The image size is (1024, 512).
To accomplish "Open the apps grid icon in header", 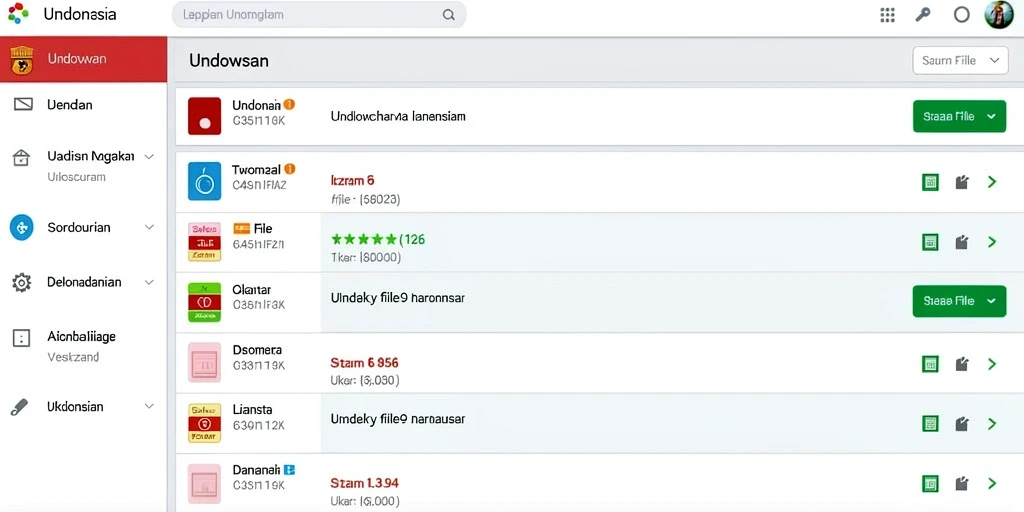I will pos(887,15).
